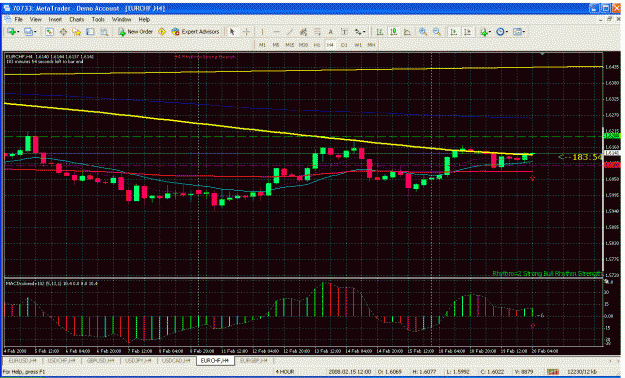This screenshot has height=378, width=625.
Task: Select the D1 timeframe
Action: click(344, 45)
